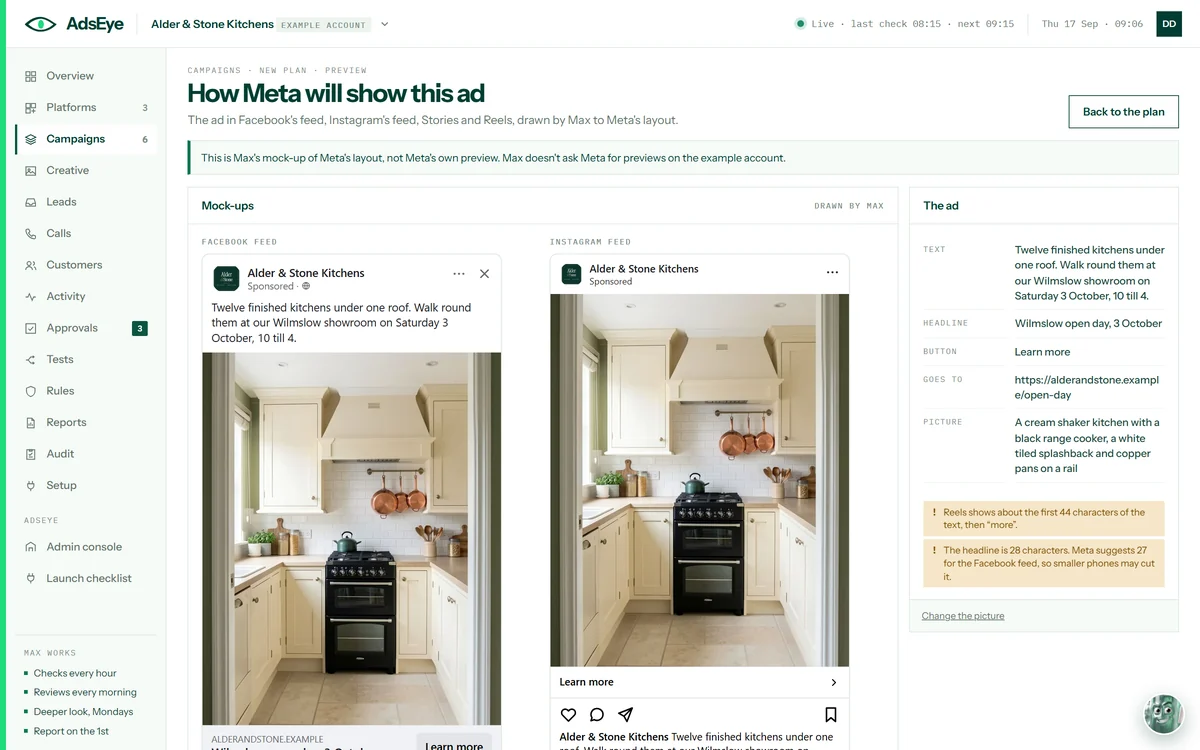Select Campaigns in the sidebar
The height and width of the screenshot is (750, 1200).
click(x=86, y=139)
